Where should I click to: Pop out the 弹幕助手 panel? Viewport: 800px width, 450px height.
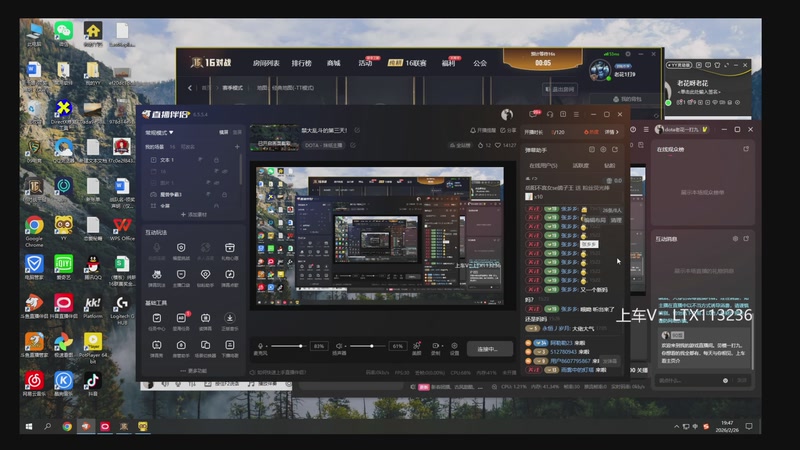[615, 149]
